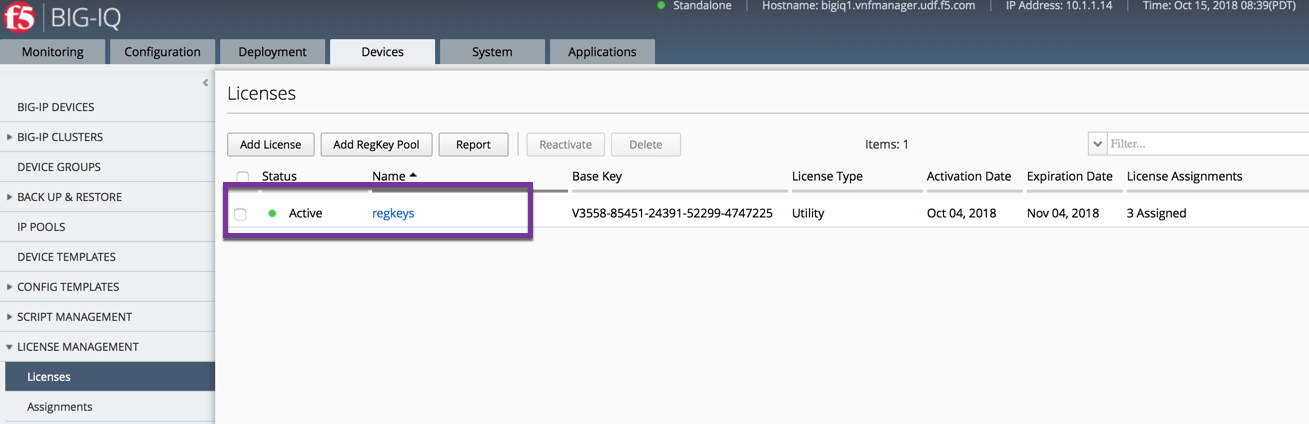Expand CONFIG TEMPLATES section
The width and height of the screenshot is (1309, 424).
(x=10, y=287)
